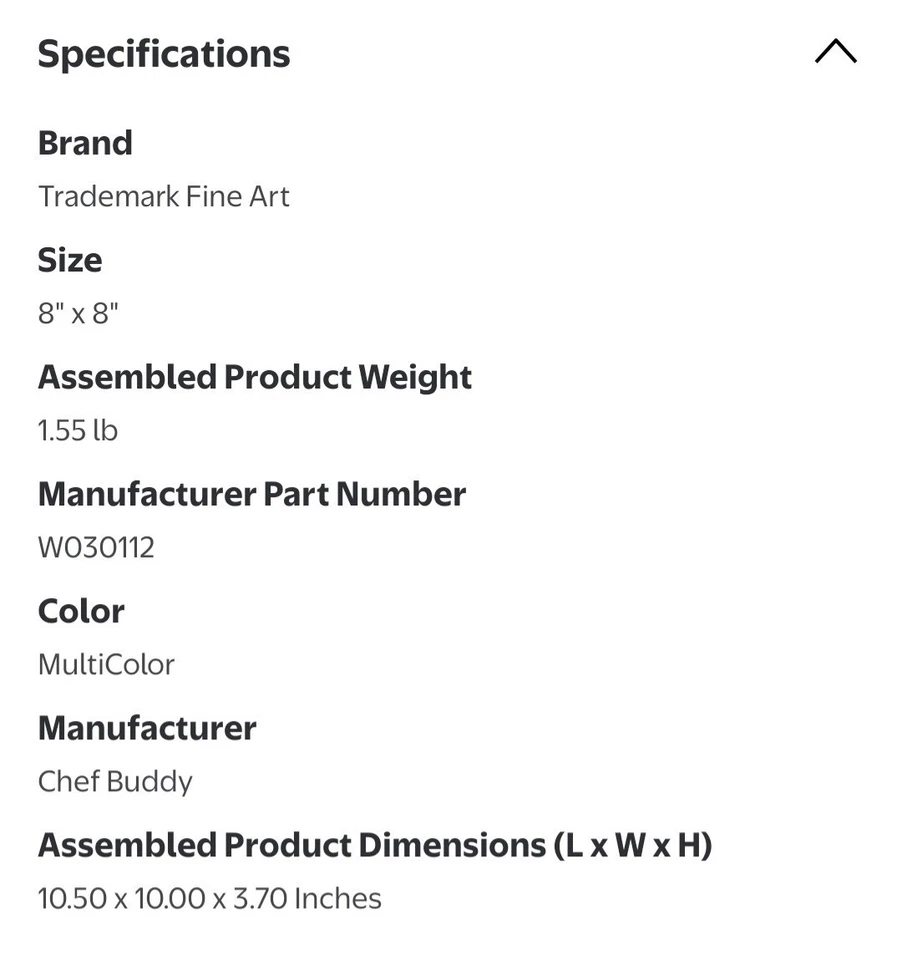Select the MultiColor value
This screenshot has height=960, width=902.
click(x=106, y=665)
